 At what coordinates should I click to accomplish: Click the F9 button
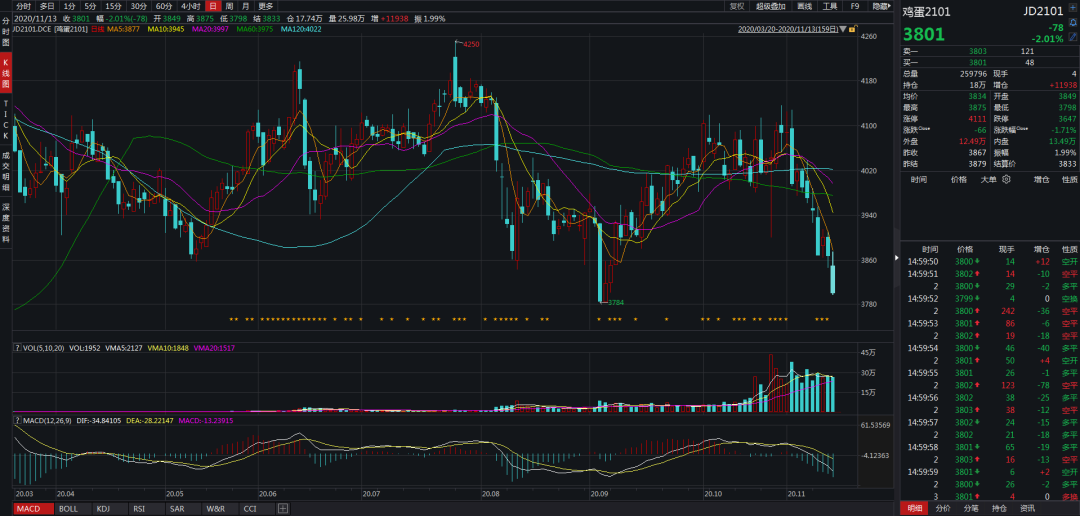(x=855, y=6)
